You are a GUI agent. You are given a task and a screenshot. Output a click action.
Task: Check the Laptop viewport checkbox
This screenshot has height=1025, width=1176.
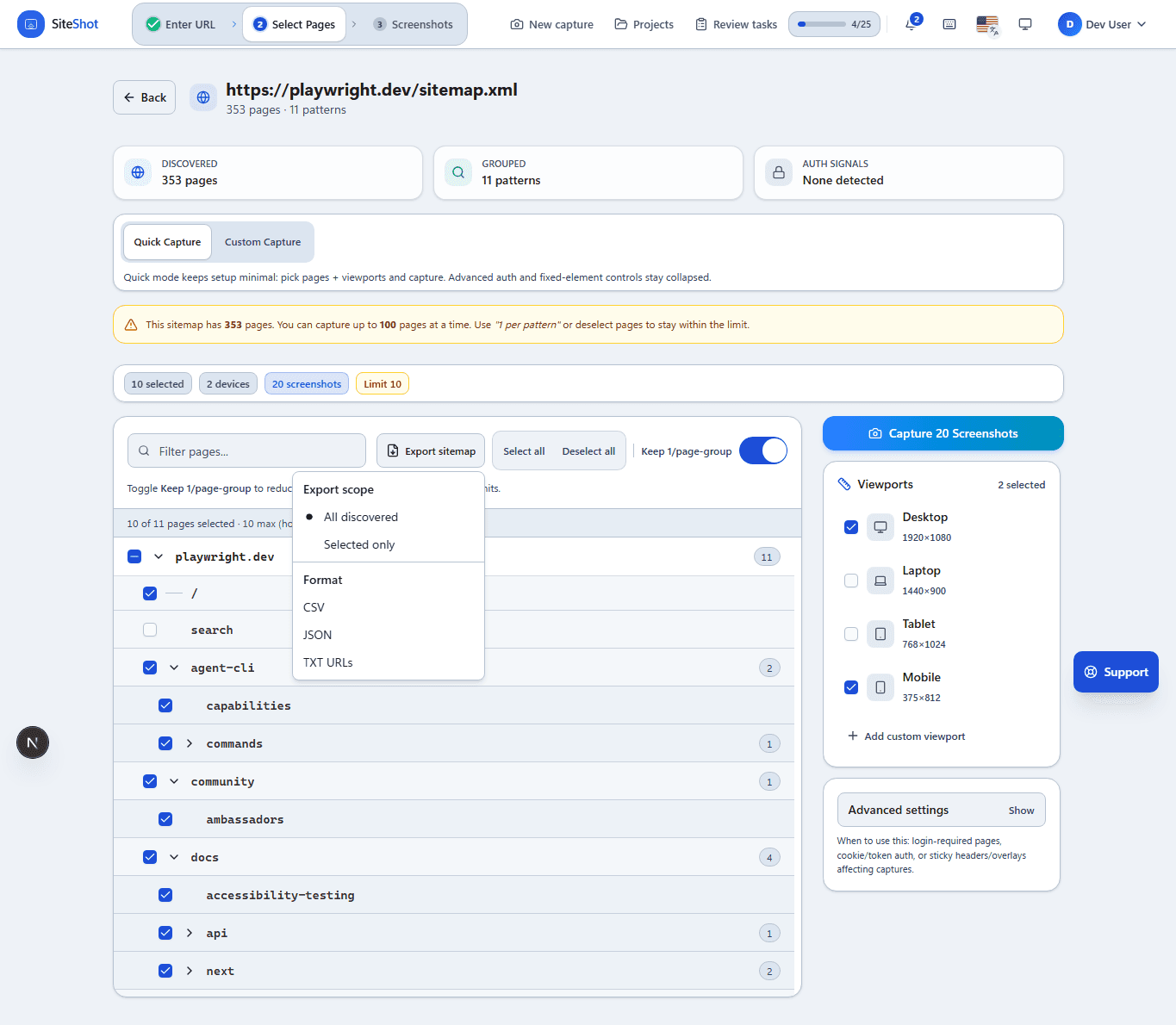[851, 581]
